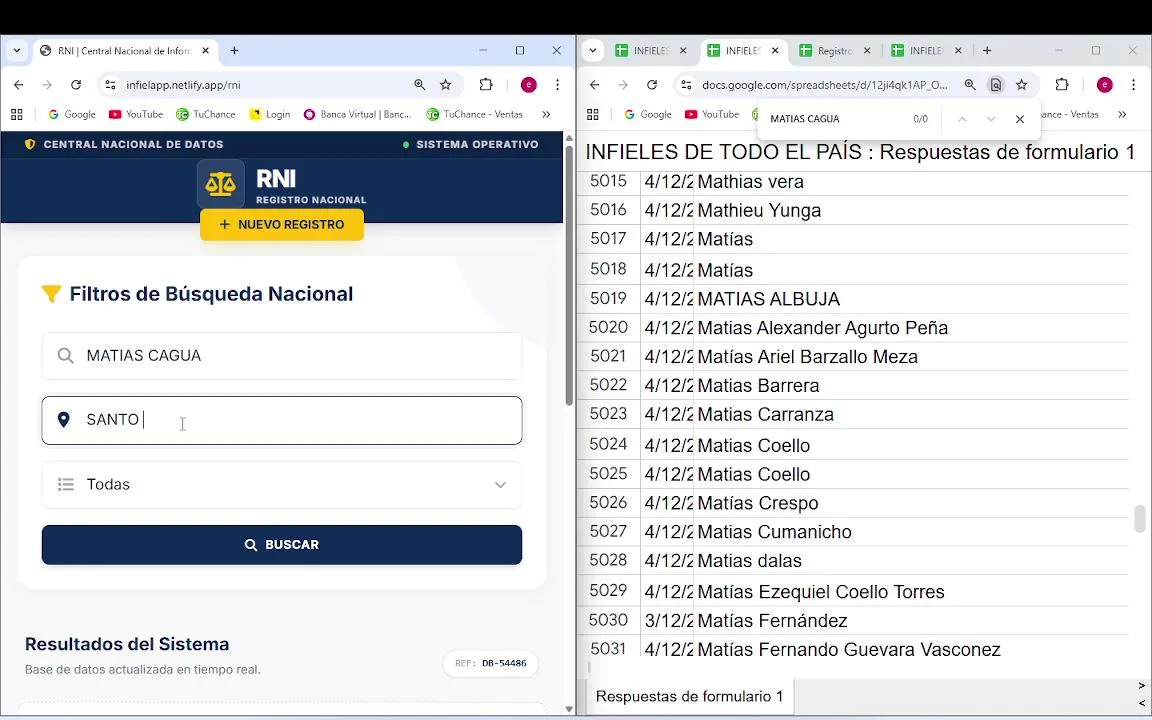This screenshot has width=1152, height=720.
Task: Click docs.google.com address bar
Action: (x=824, y=85)
